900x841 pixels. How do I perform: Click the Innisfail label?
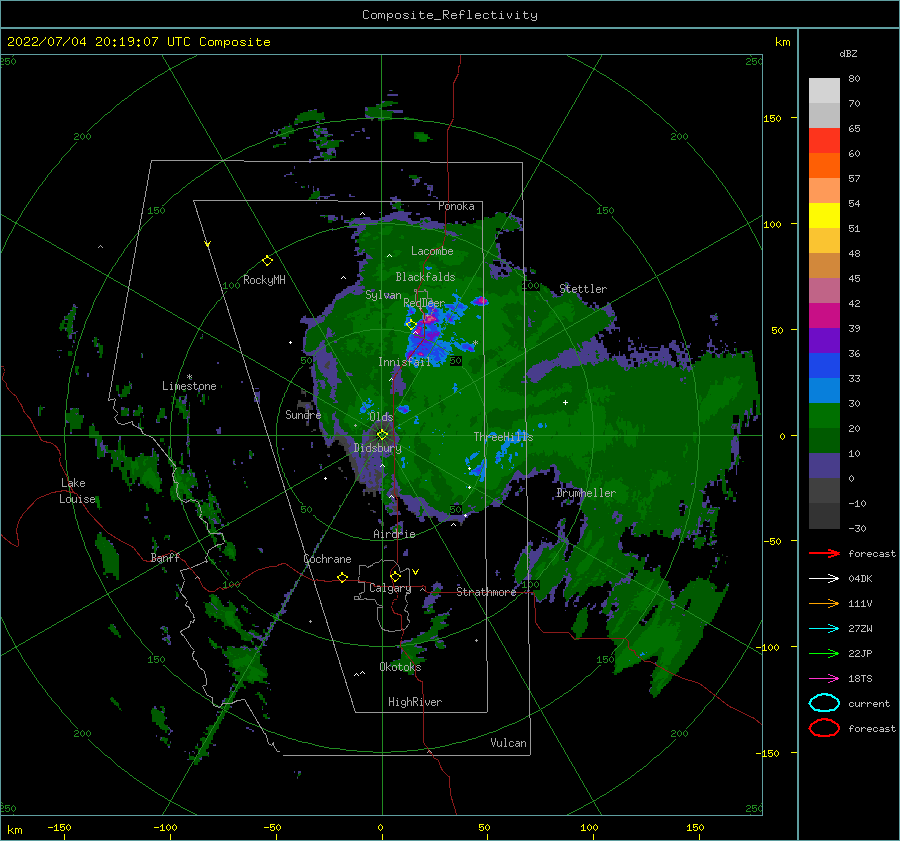pos(404,362)
